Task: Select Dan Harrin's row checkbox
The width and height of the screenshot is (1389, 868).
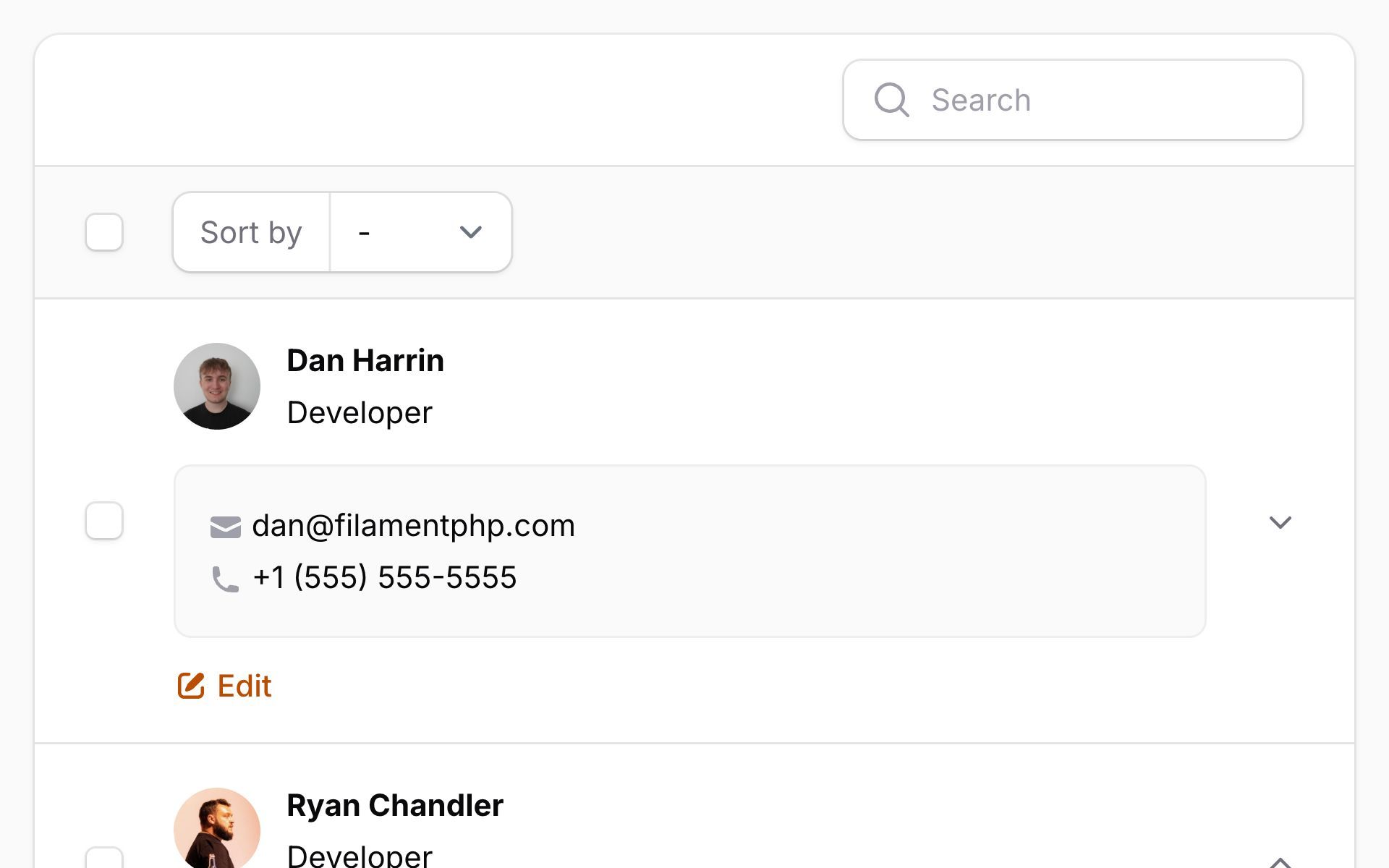Action: pyautogui.click(x=104, y=521)
